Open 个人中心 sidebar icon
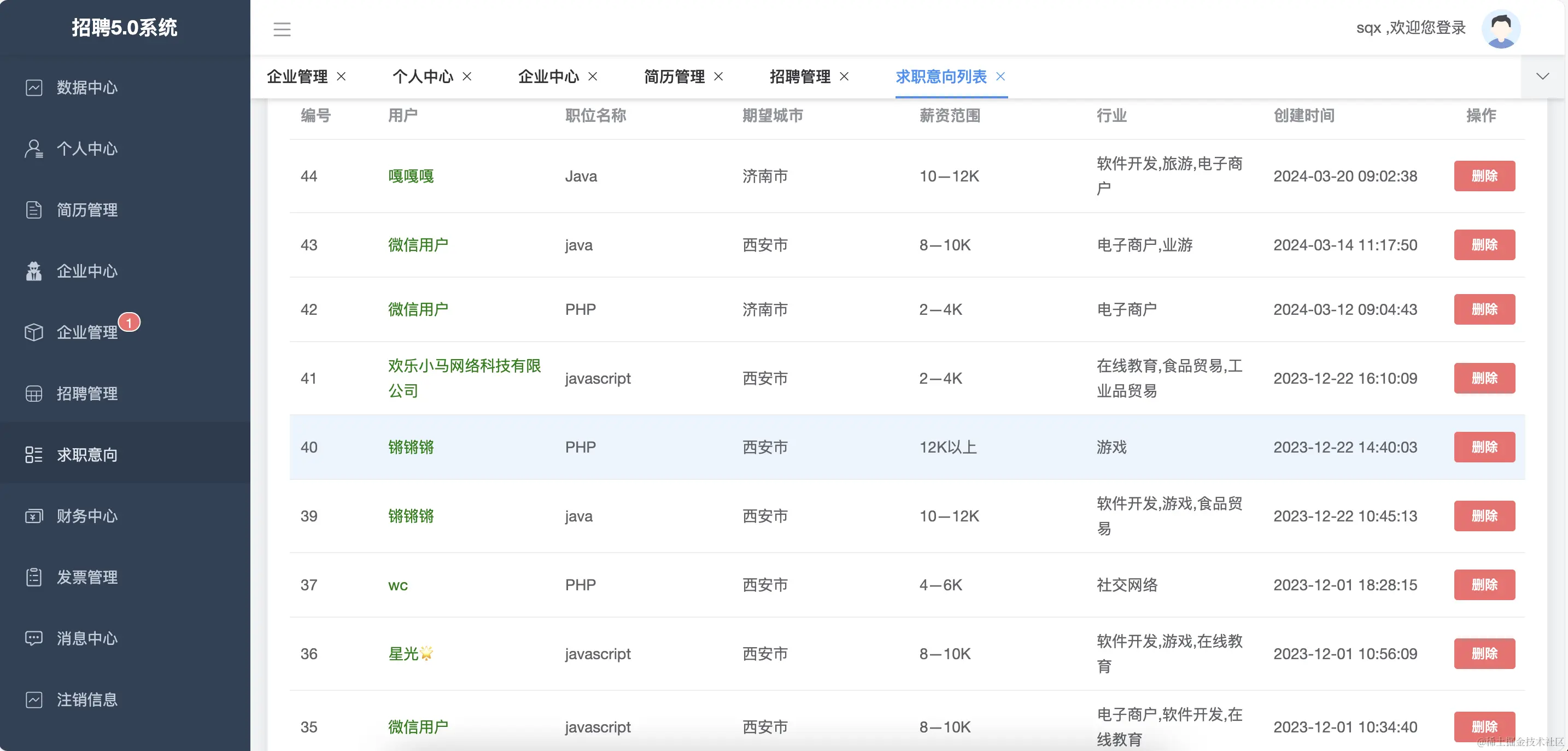The width and height of the screenshot is (1568, 751). (x=33, y=149)
